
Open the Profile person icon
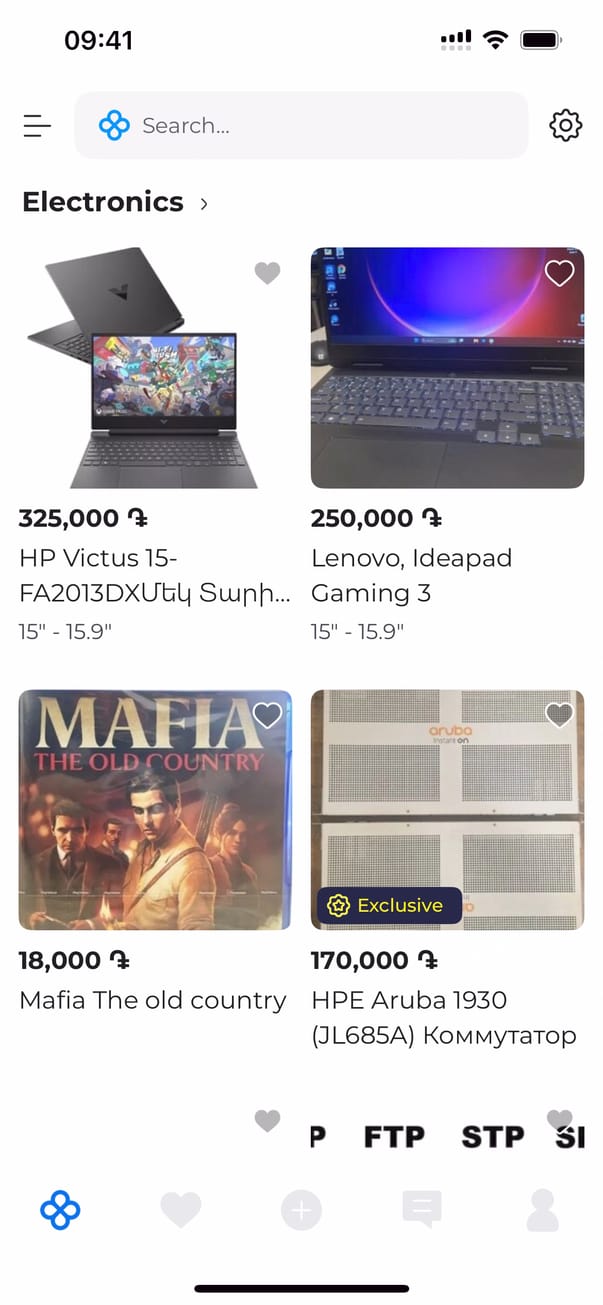(x=542, y=1210)
